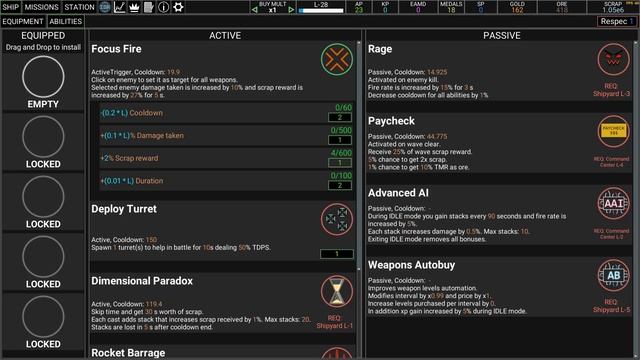Click the ORE resource counter
The width and height of the screenshot is (640, 360).
pyautogui.click(x=562, y=7)
